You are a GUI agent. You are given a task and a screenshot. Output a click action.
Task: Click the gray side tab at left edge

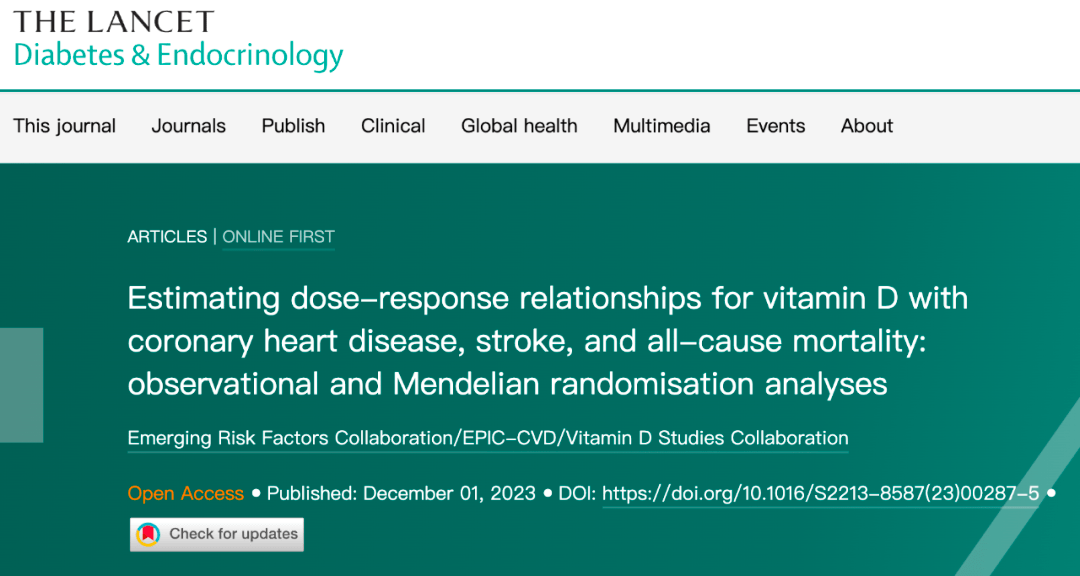pos(21,385)
